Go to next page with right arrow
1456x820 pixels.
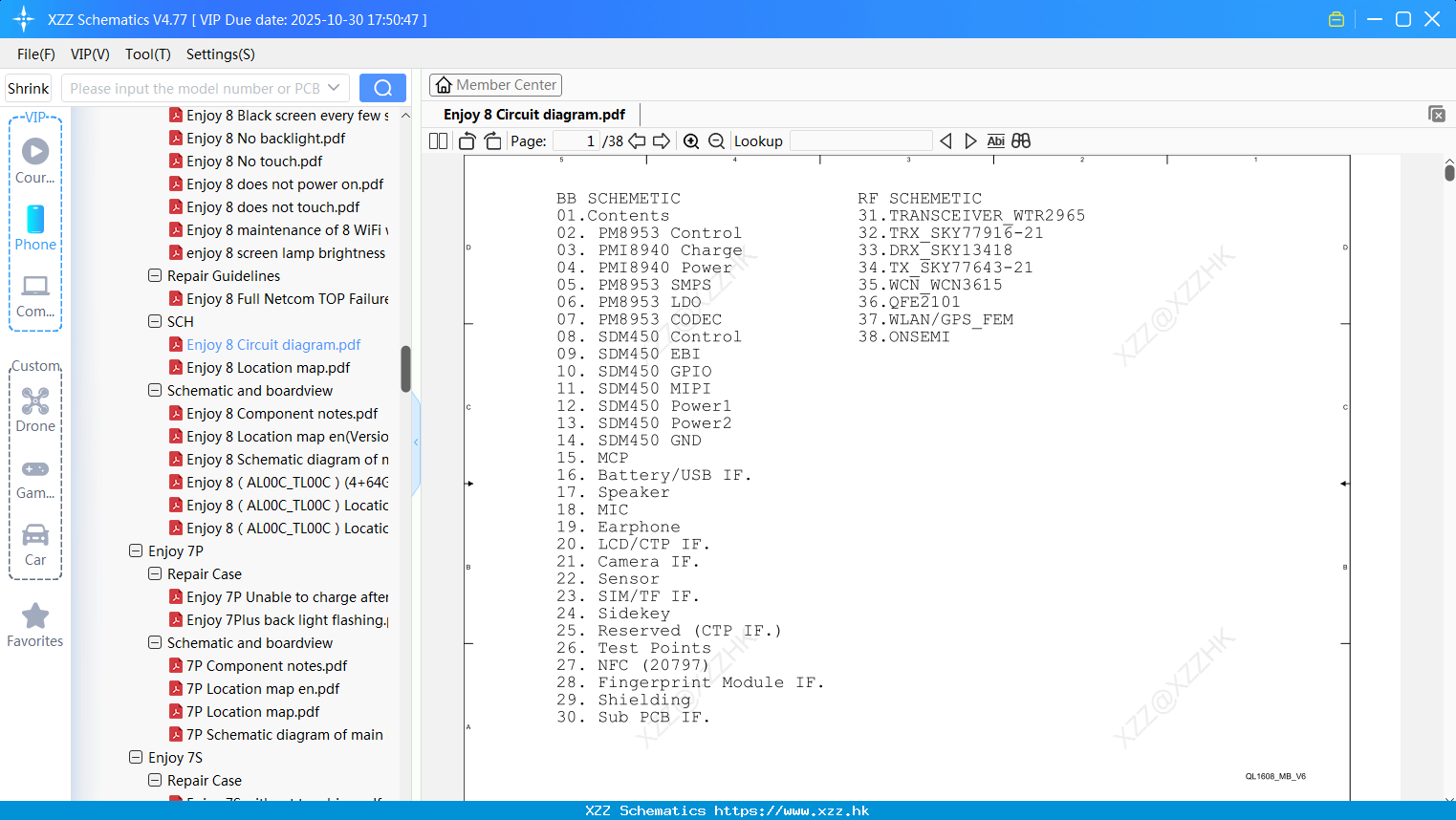click(x=662, y=141)
